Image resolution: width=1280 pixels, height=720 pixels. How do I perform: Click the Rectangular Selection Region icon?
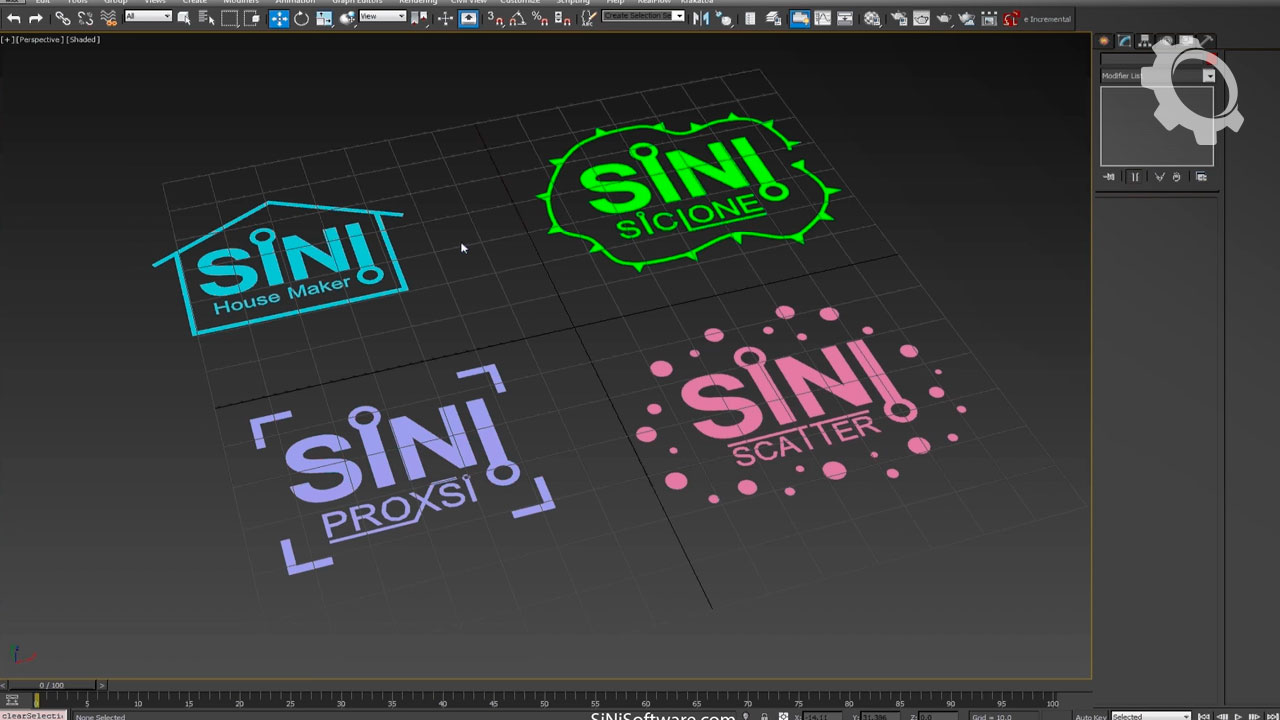[x=229, y=19]
